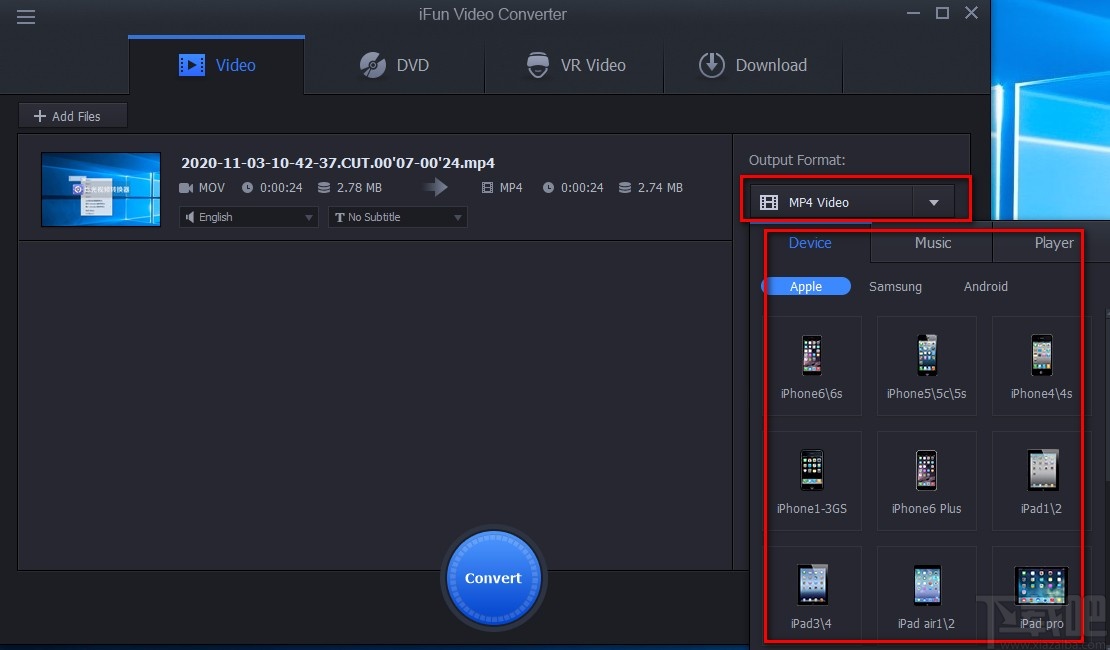Click the output duration clock icon

pyautogui.click(x=548, y=188)
